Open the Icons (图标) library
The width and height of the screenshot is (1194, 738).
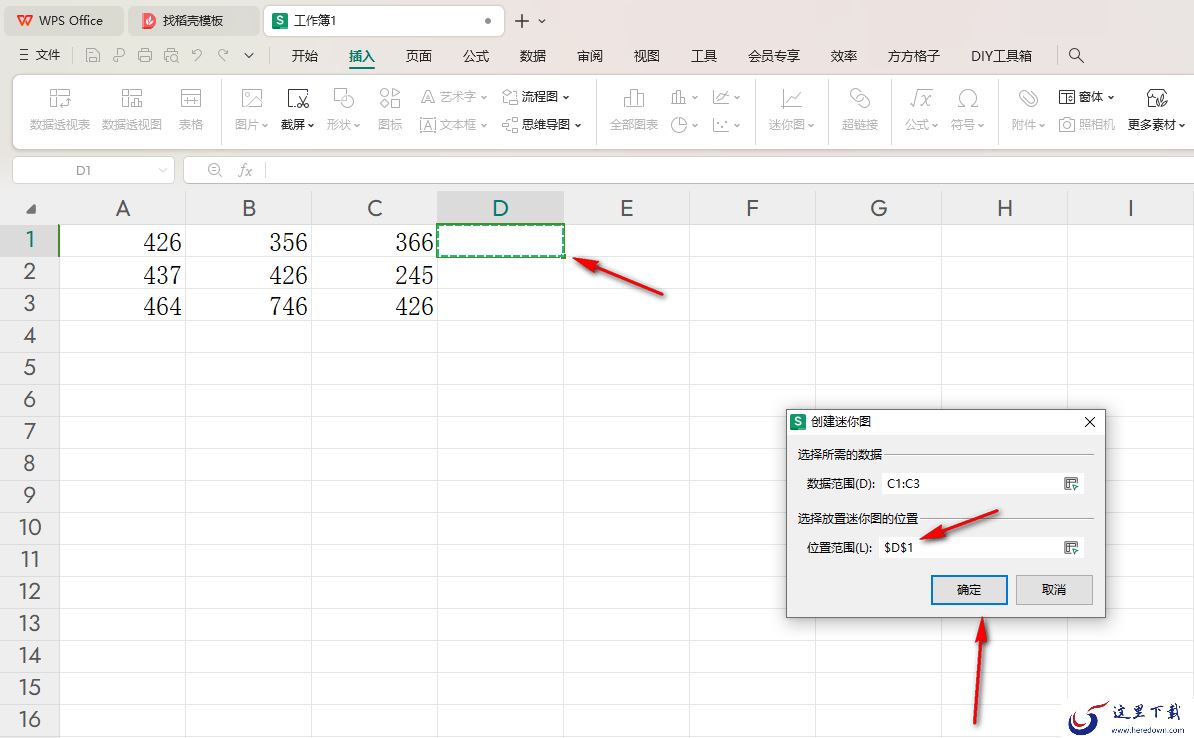point(390,109)
